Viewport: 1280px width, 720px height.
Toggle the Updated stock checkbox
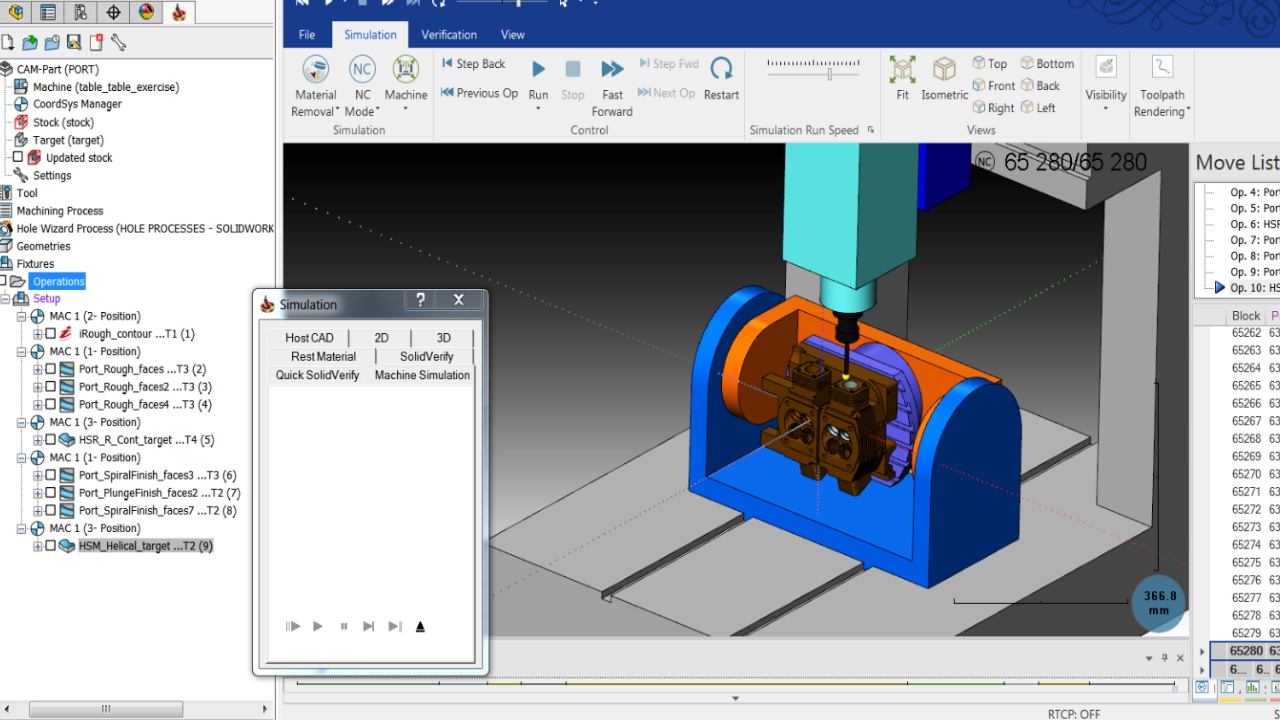(18, 157)
